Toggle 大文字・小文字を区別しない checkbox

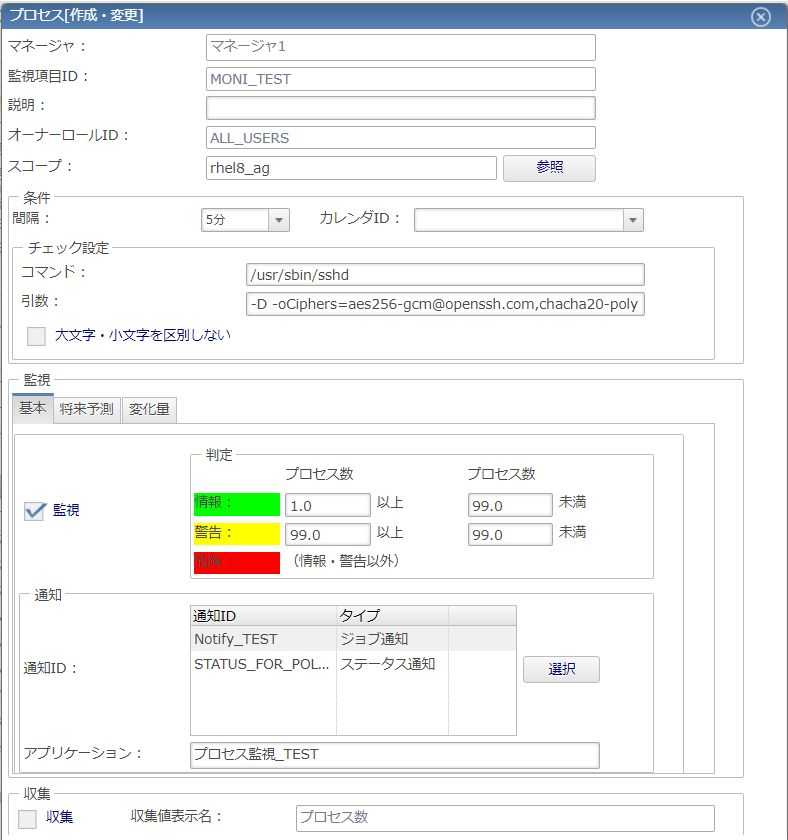tap(36, 336)
